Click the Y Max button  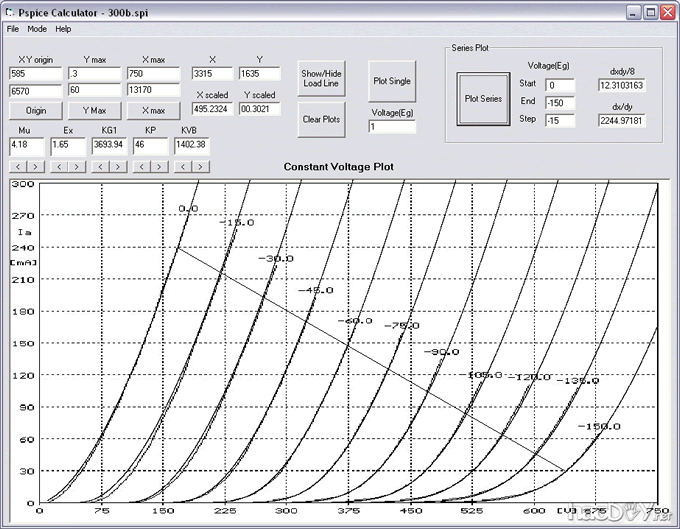[95, 110]
